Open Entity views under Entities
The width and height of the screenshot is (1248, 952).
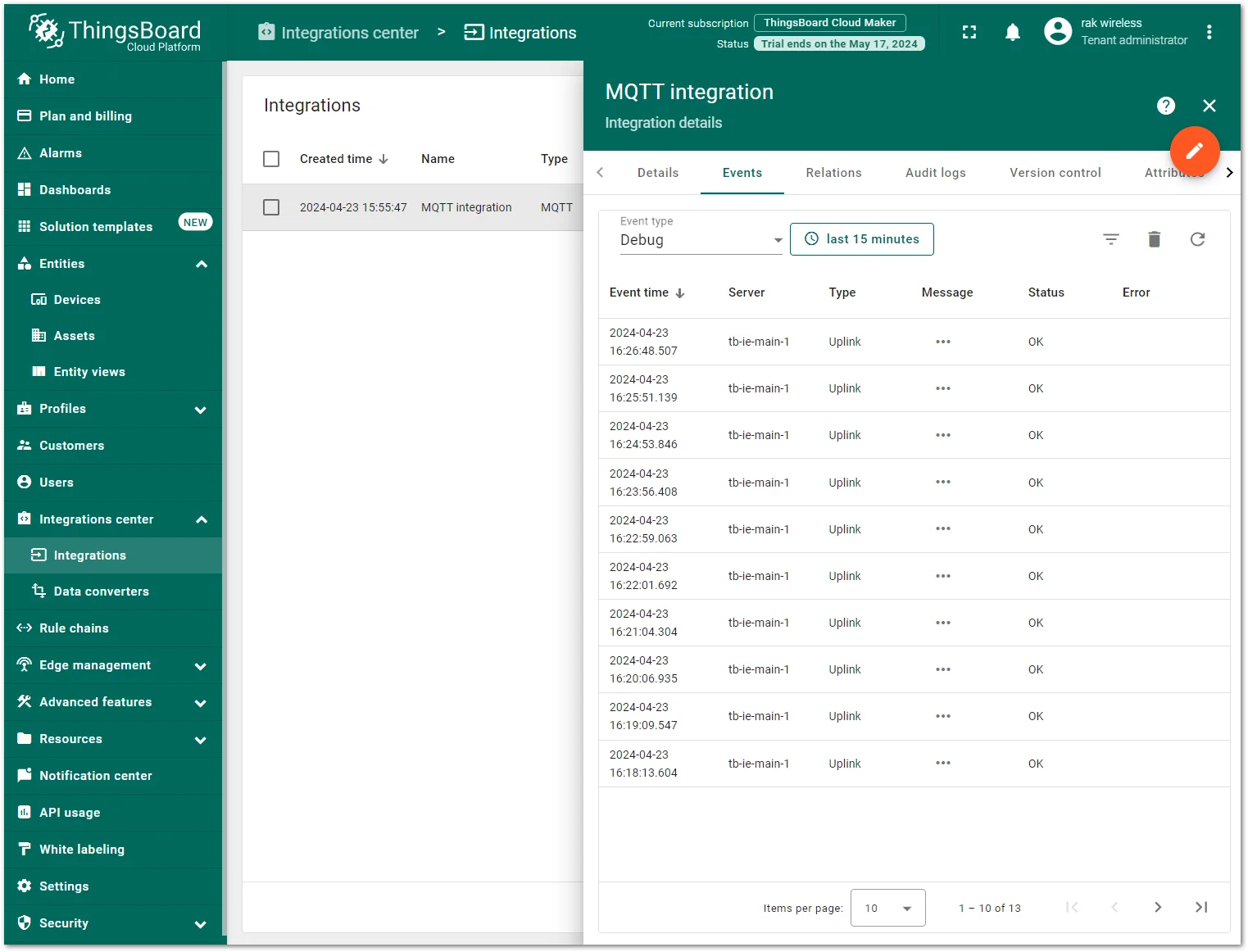point(113,372)
